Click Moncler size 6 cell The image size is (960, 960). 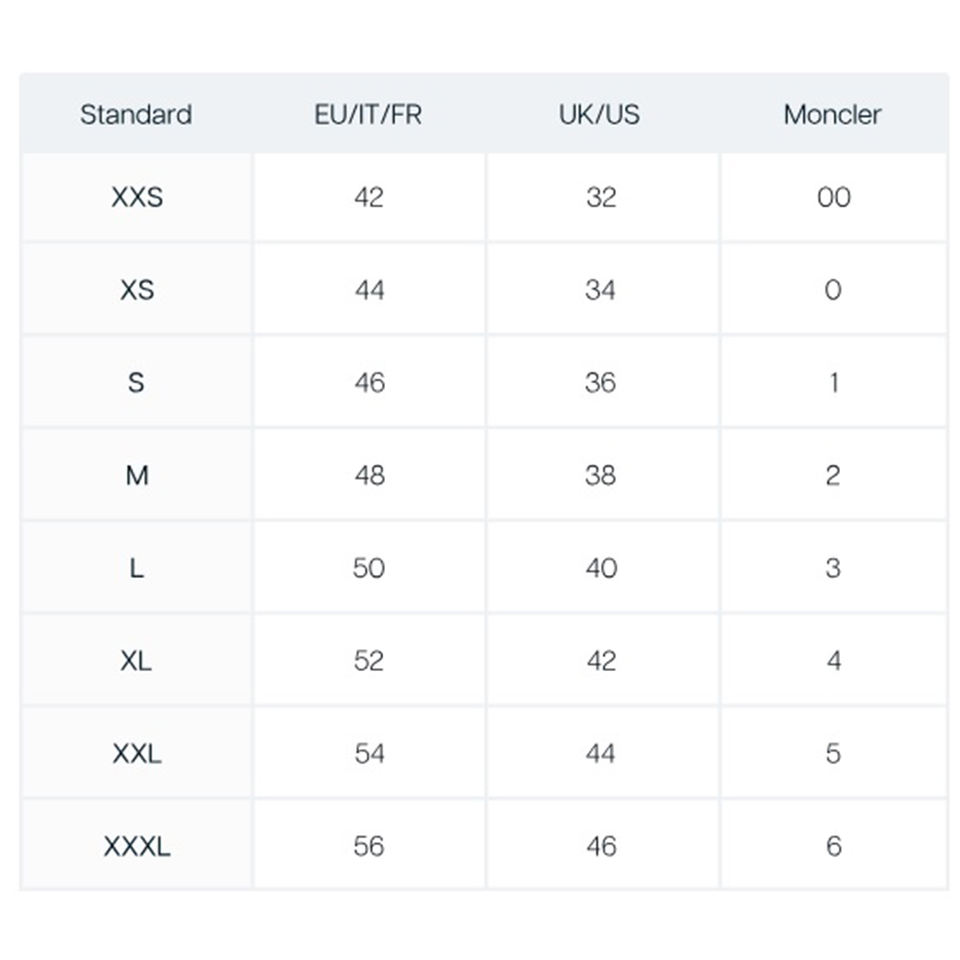833,846
